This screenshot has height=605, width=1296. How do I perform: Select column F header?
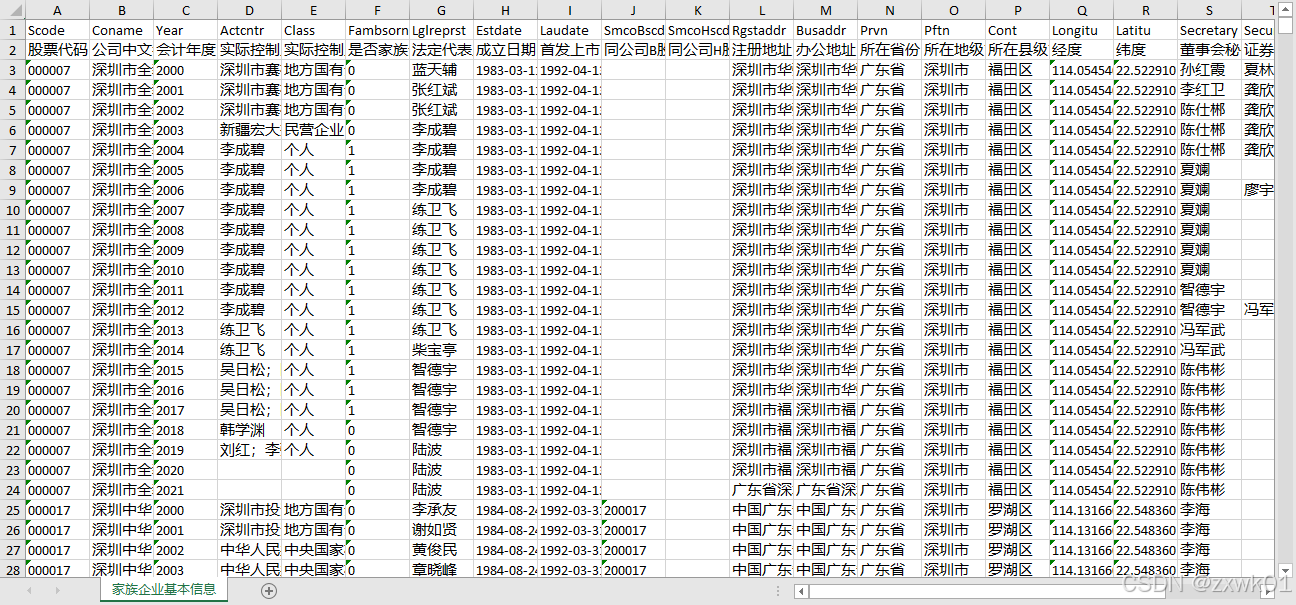[x=377, y=10]
